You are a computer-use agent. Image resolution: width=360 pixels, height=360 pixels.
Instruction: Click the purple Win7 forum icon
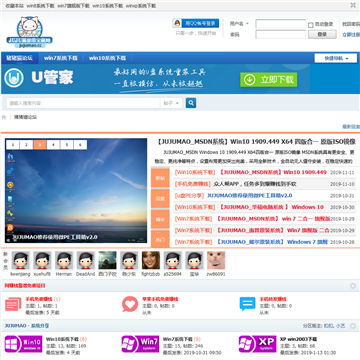140,344
